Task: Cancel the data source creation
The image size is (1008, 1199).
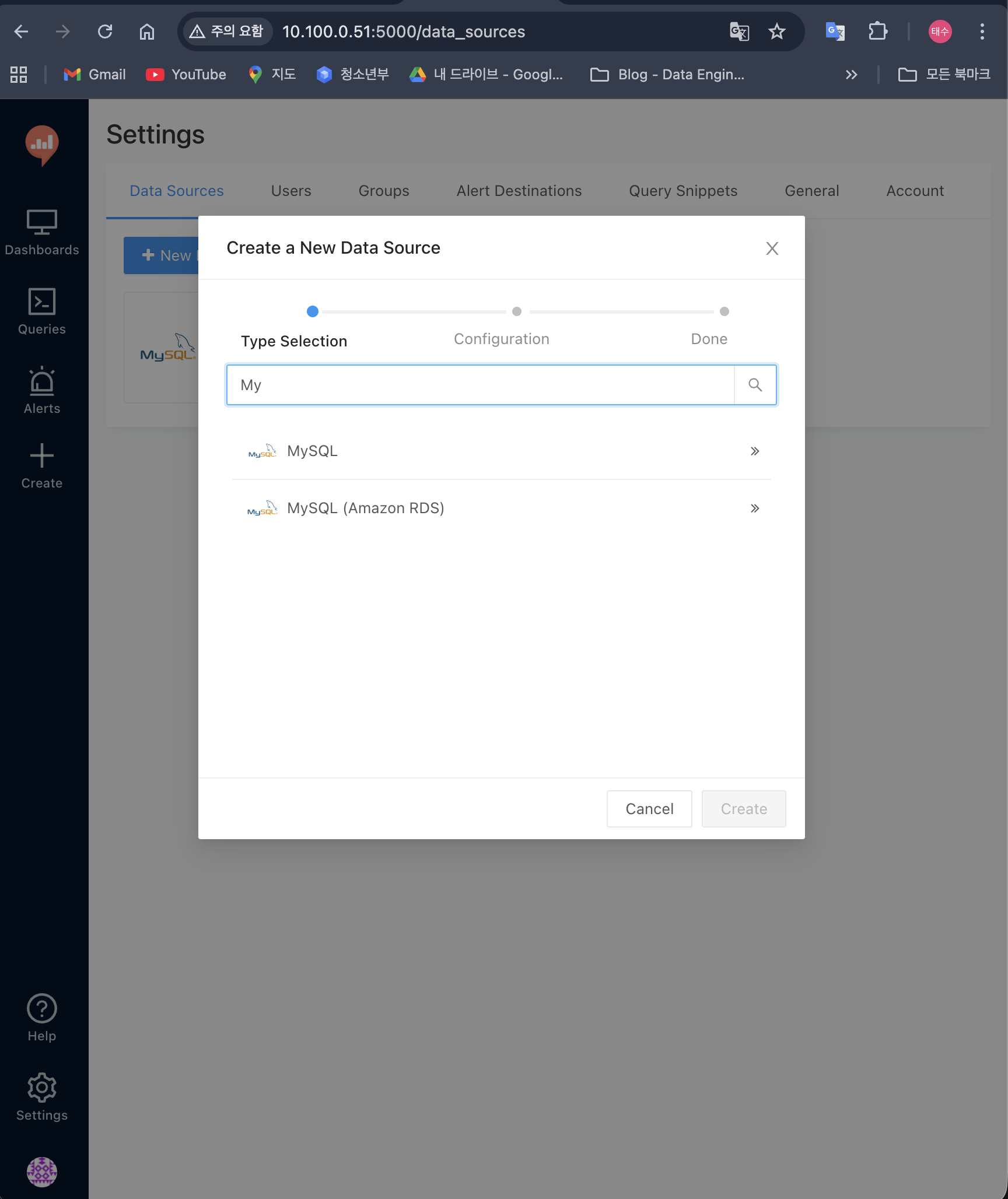Action: click(x=649, y=809)
